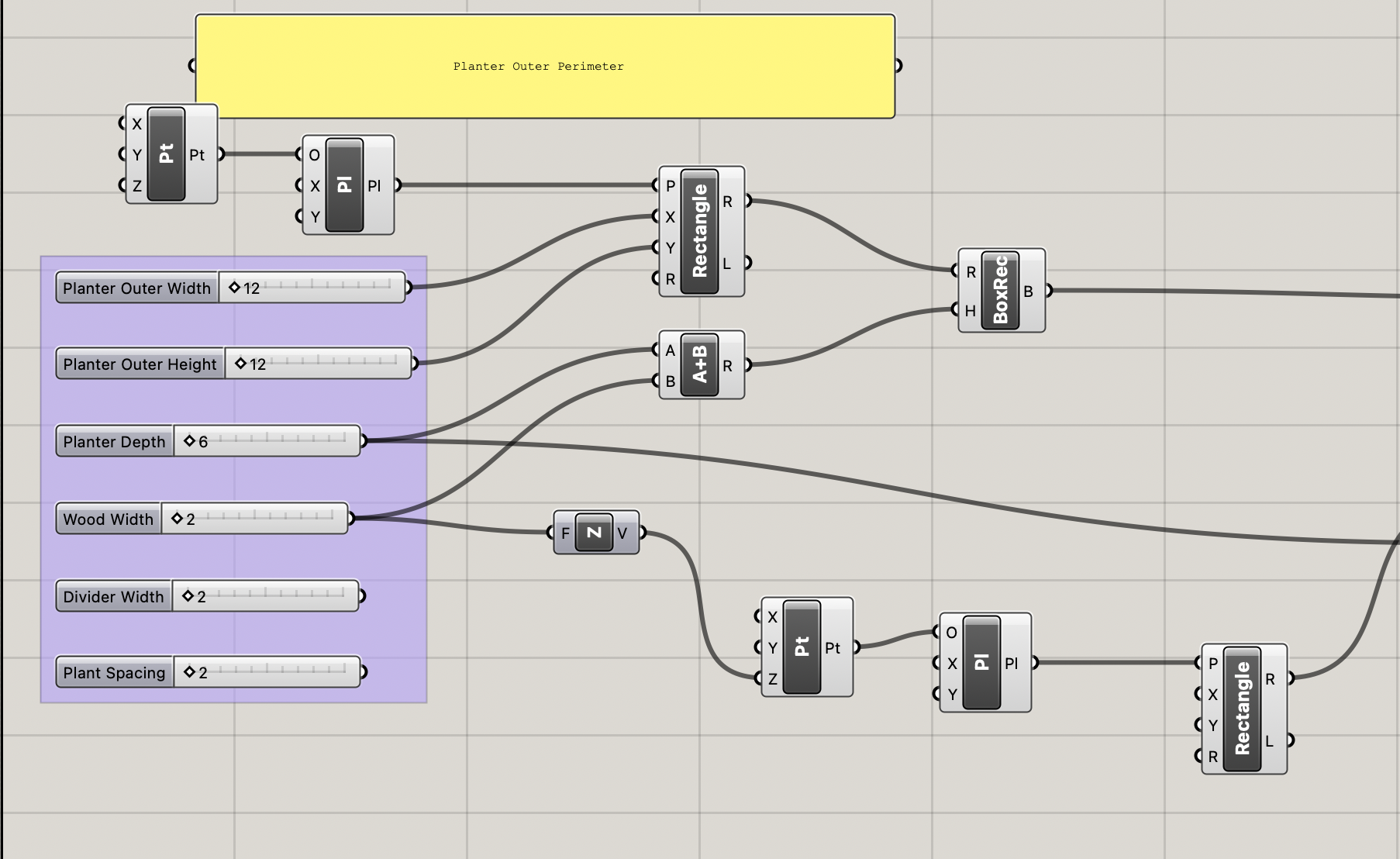Click the P input of upper Rectangle
The height and width of the screenshot is (859, 1400).
tap(670, 186)
